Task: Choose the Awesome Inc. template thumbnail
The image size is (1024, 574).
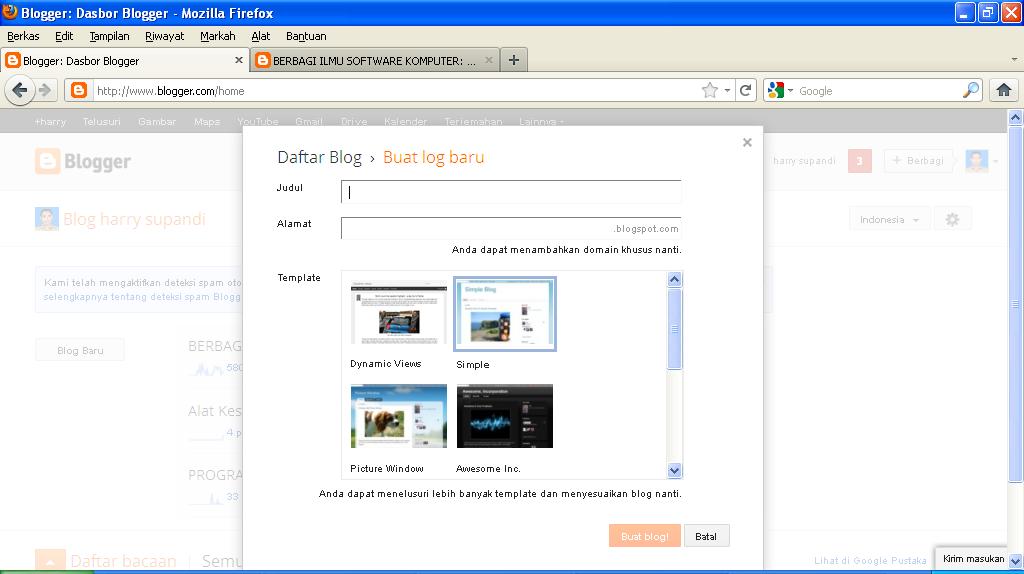Action: tap(505, 416)
